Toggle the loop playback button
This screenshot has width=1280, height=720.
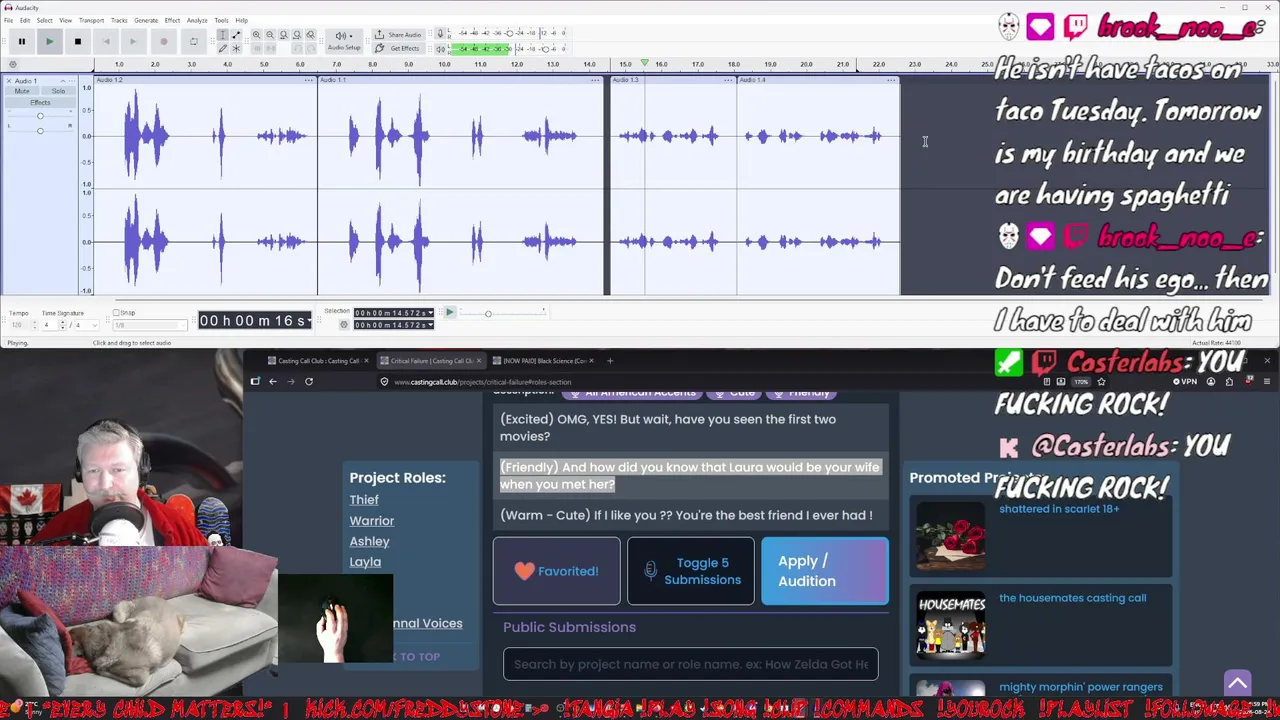[193, 41]
